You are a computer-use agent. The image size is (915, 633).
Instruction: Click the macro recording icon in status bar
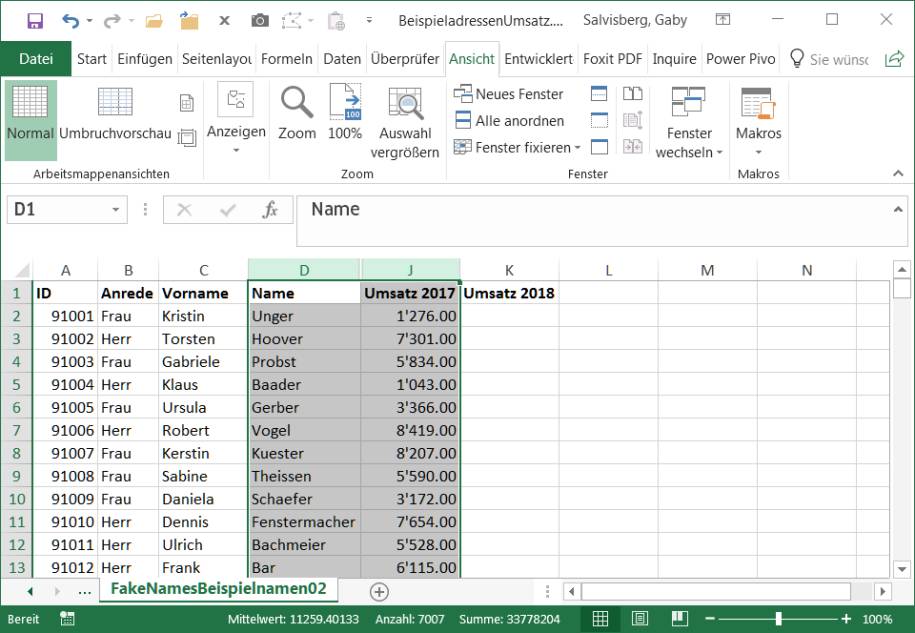point(67,619)
